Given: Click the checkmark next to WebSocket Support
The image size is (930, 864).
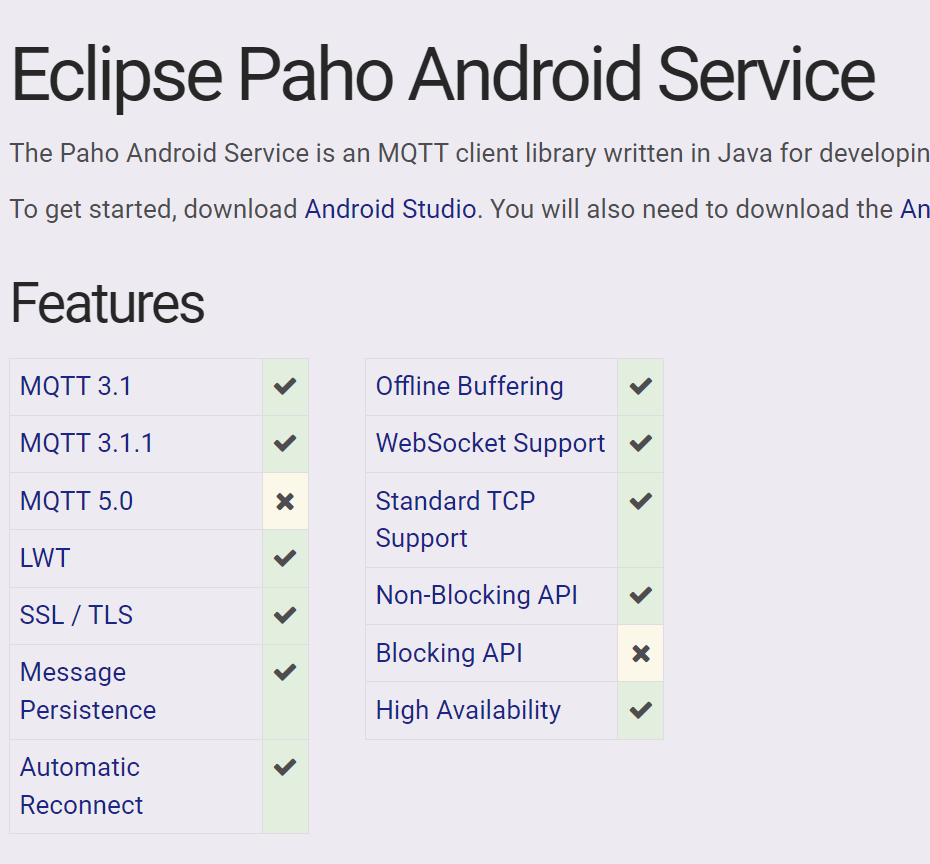Looking at the screenshot, I should click(641, 444).
